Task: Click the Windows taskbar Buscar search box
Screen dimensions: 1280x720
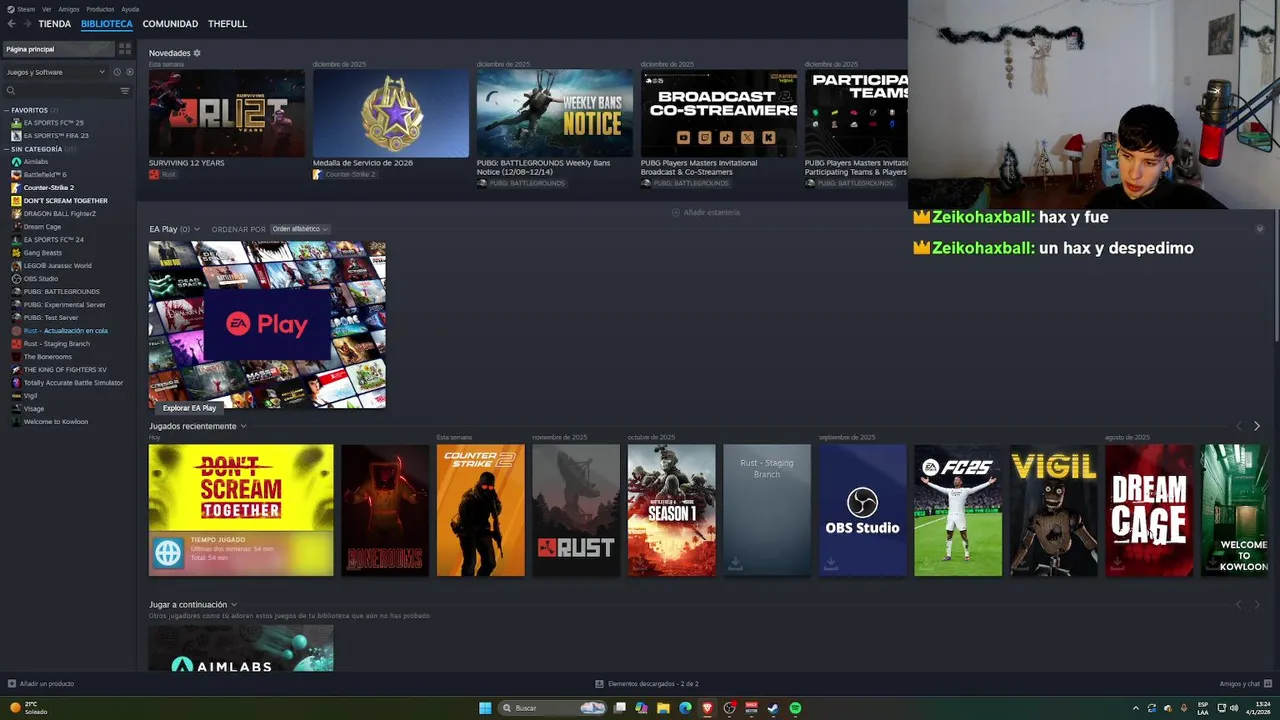Action: (x=554, y=708)
